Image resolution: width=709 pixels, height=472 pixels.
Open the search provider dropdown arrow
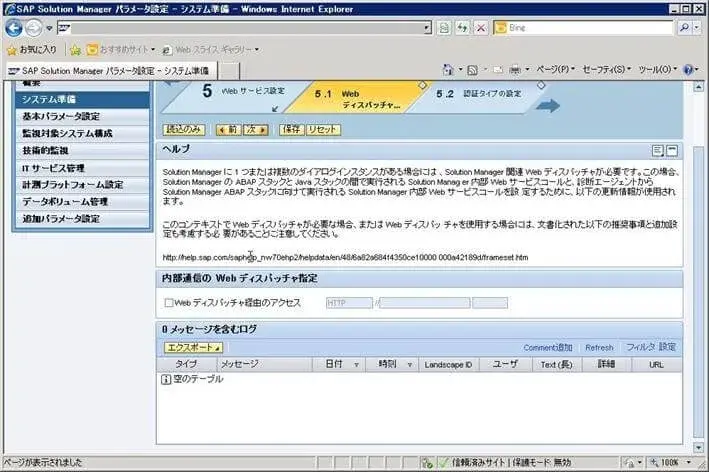point(697,28)
